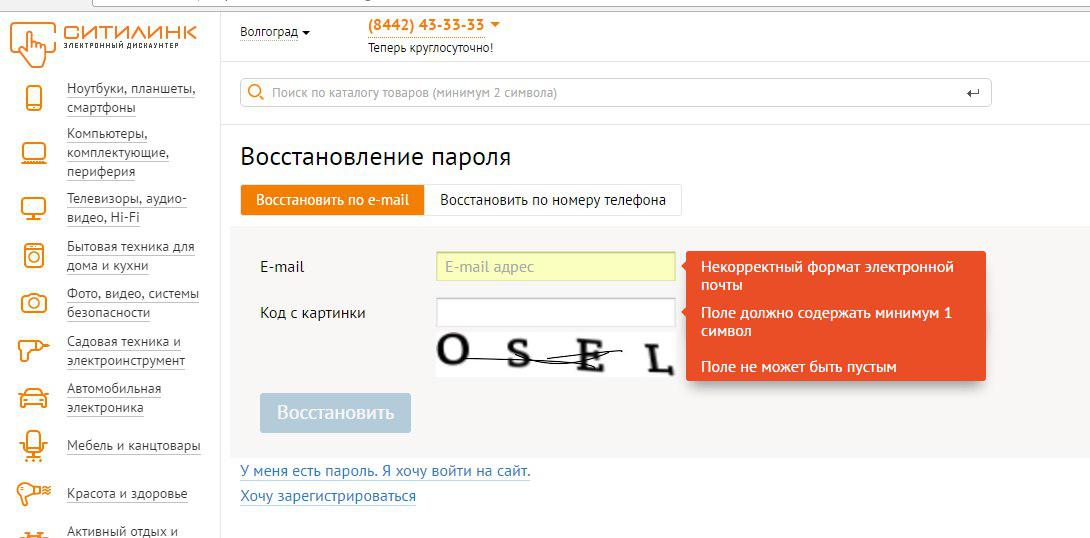Click the television category icon
This screenshot has height=538, width=1090.
pos(34,208)
